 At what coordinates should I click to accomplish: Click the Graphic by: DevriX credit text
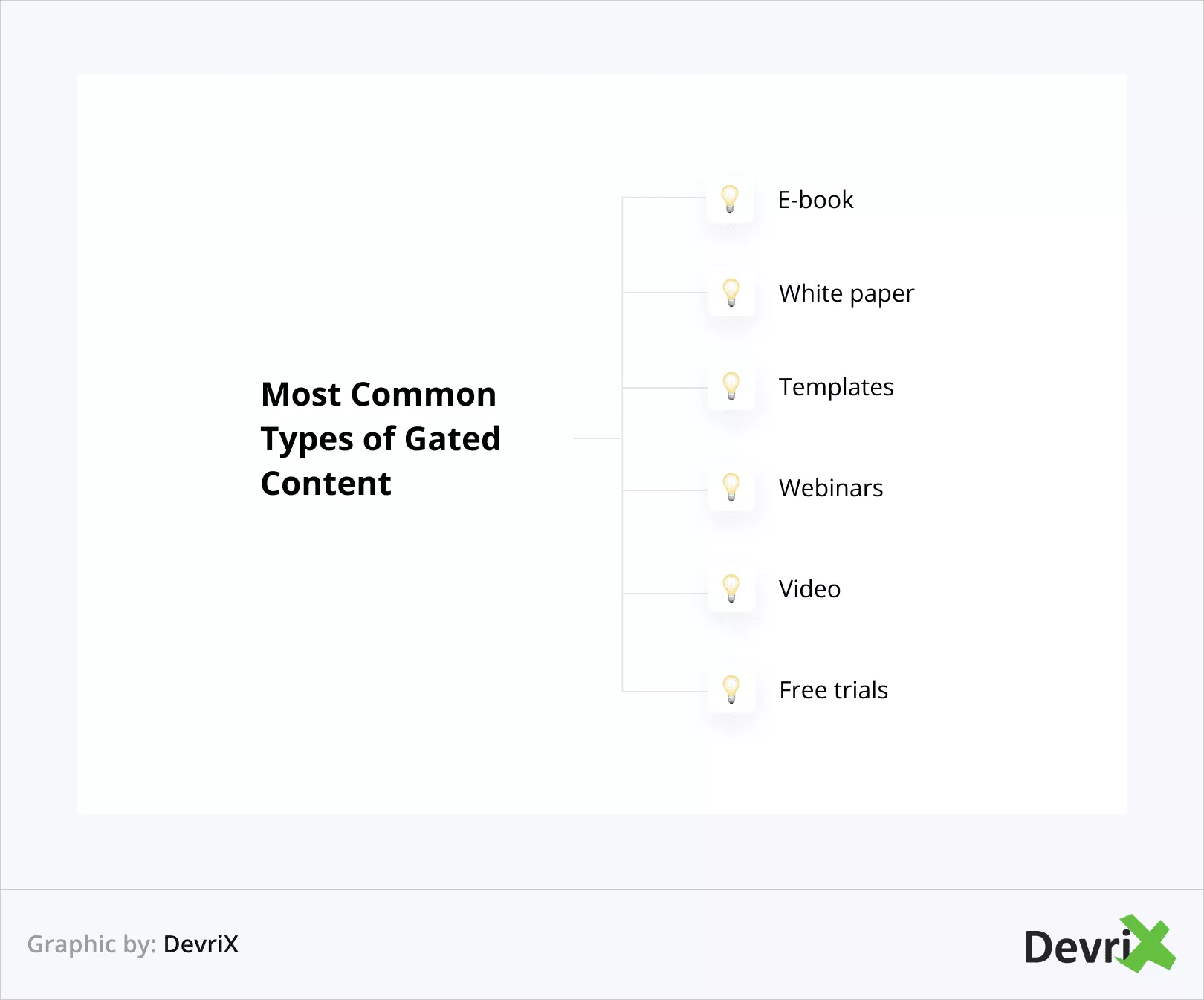point(133,944)
